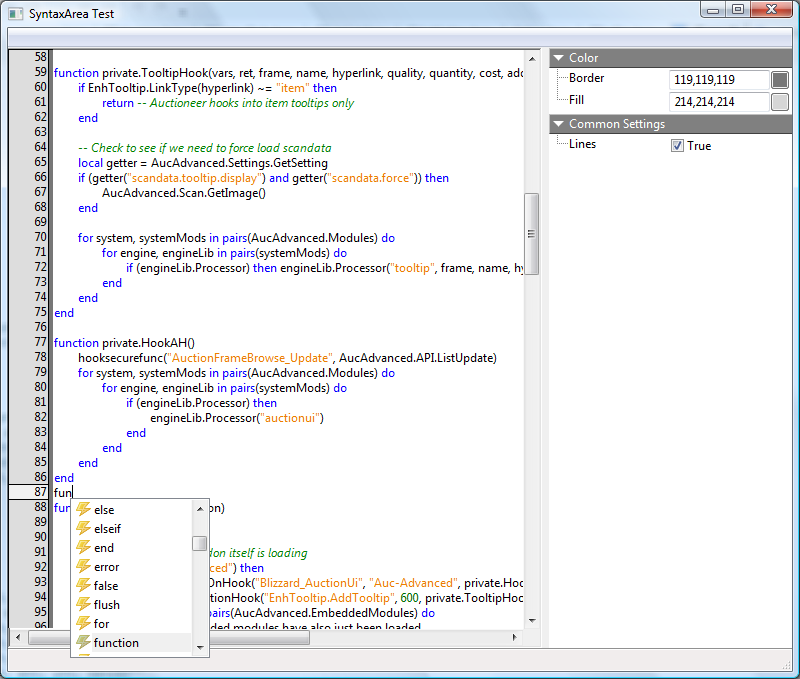Click the string "item" on line 60
The height and width of the screenshot is (679, 800).
click(x=292, y=88)
